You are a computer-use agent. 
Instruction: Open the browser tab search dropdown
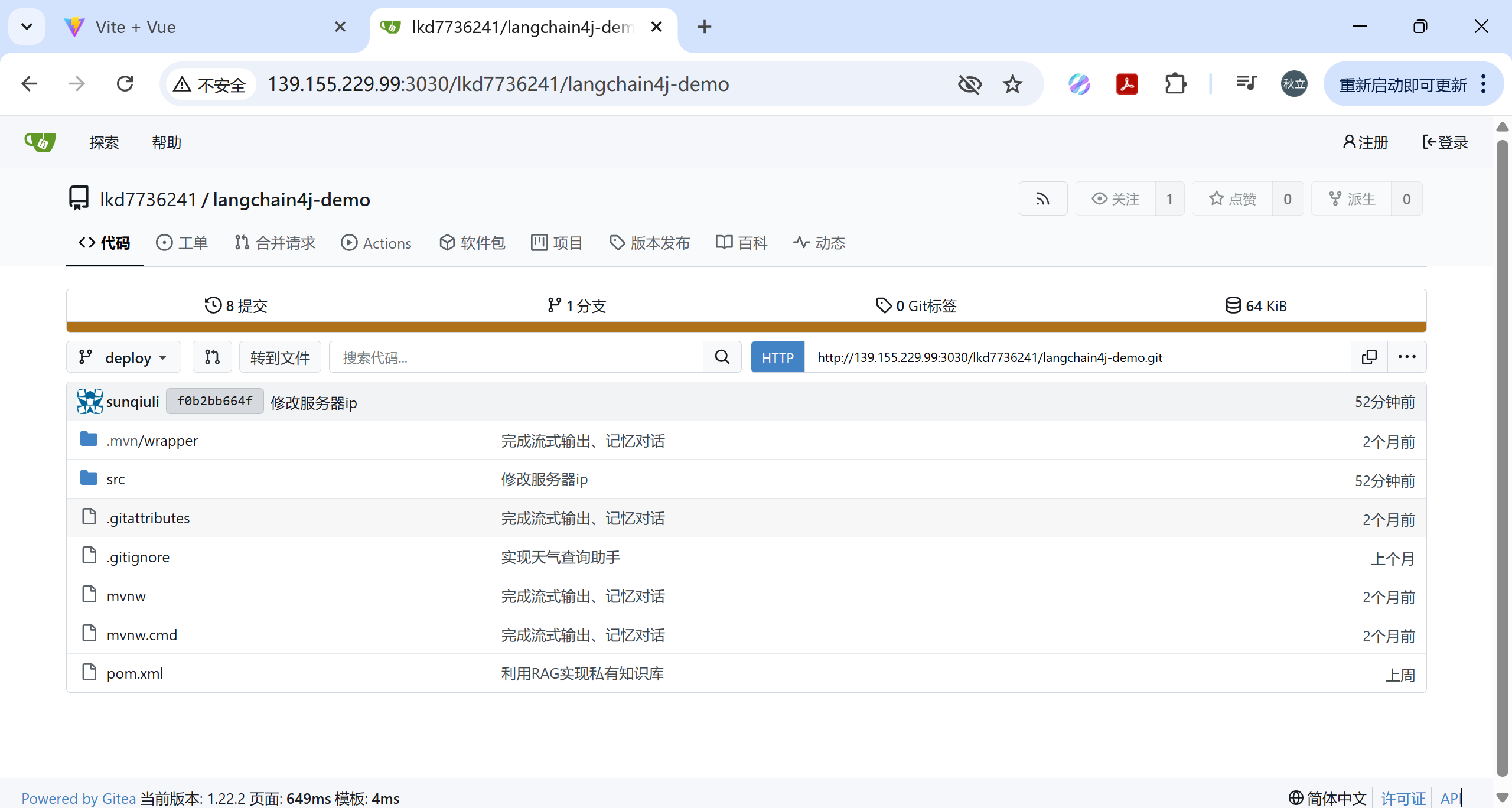tap(27, 27)
